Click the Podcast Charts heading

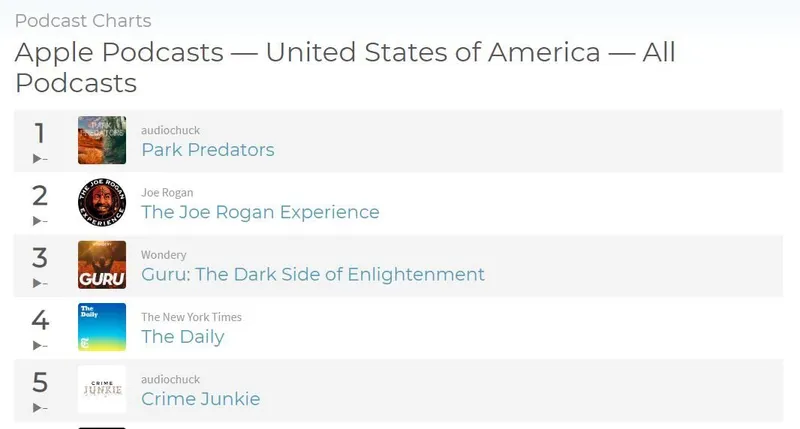coord(83,21)
